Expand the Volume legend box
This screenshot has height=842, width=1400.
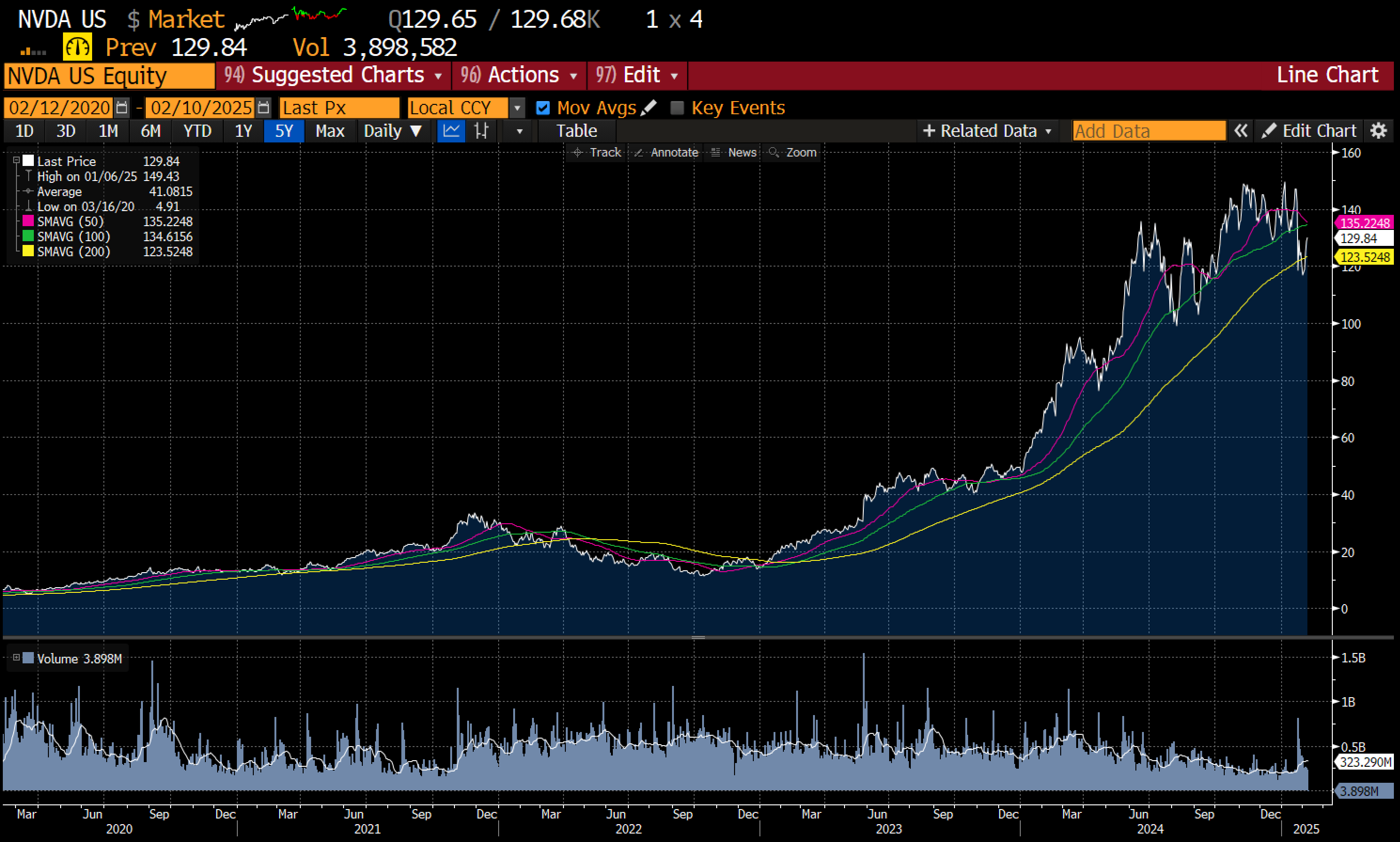point(16,658)
